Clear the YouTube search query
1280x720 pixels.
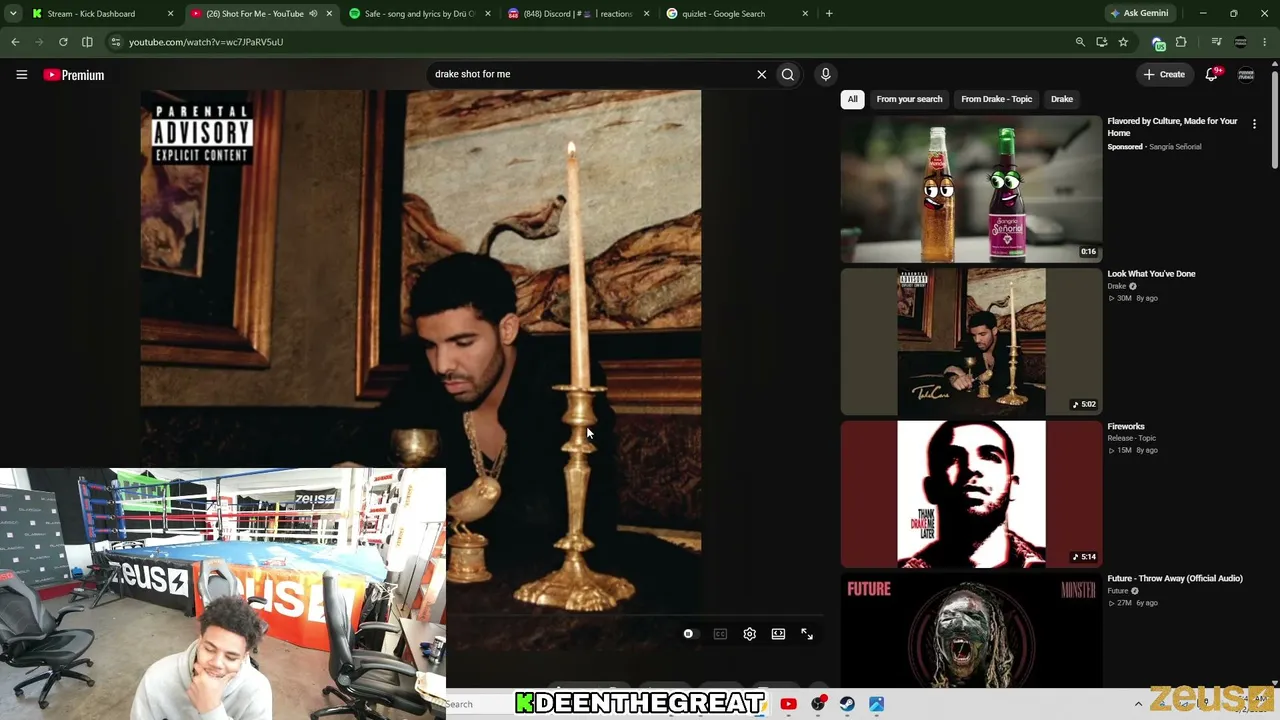click(761, 74)
